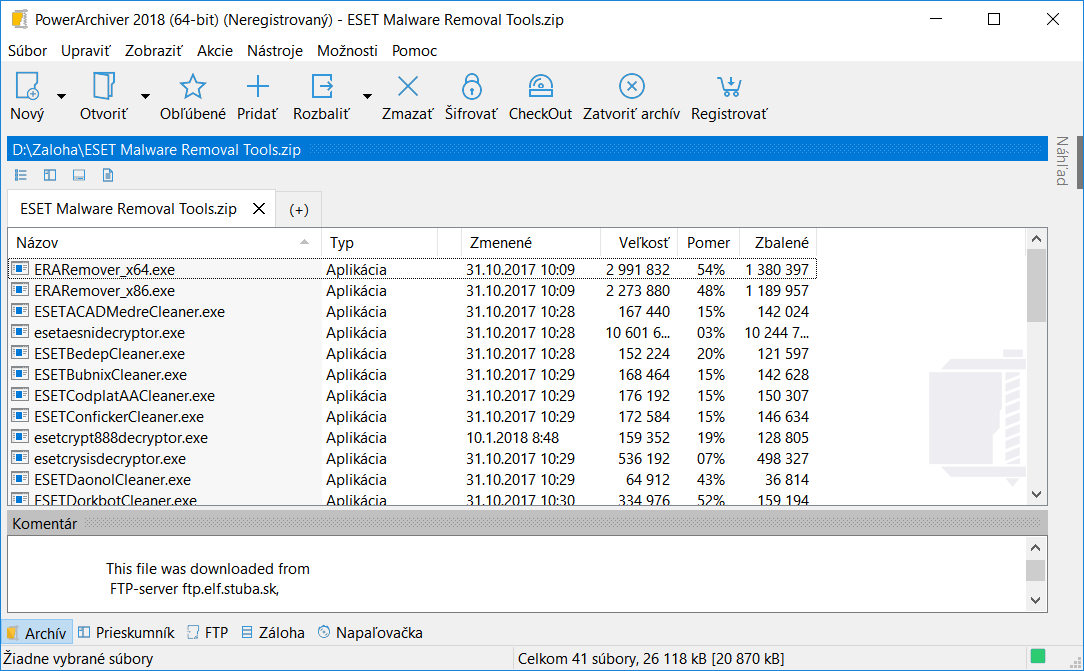Expand the Otvoriť dropdown arrow
This screenshot has height=671, width=1084.
(x=145, y=96)
